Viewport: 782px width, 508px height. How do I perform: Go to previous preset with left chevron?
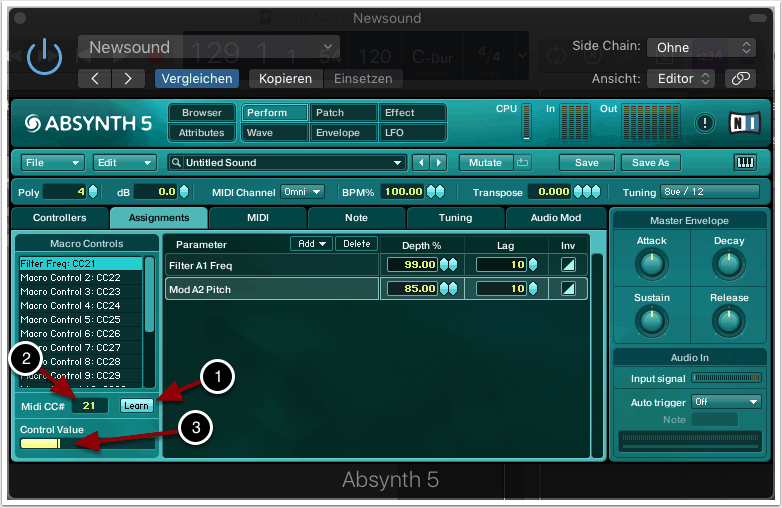point(95,78)
